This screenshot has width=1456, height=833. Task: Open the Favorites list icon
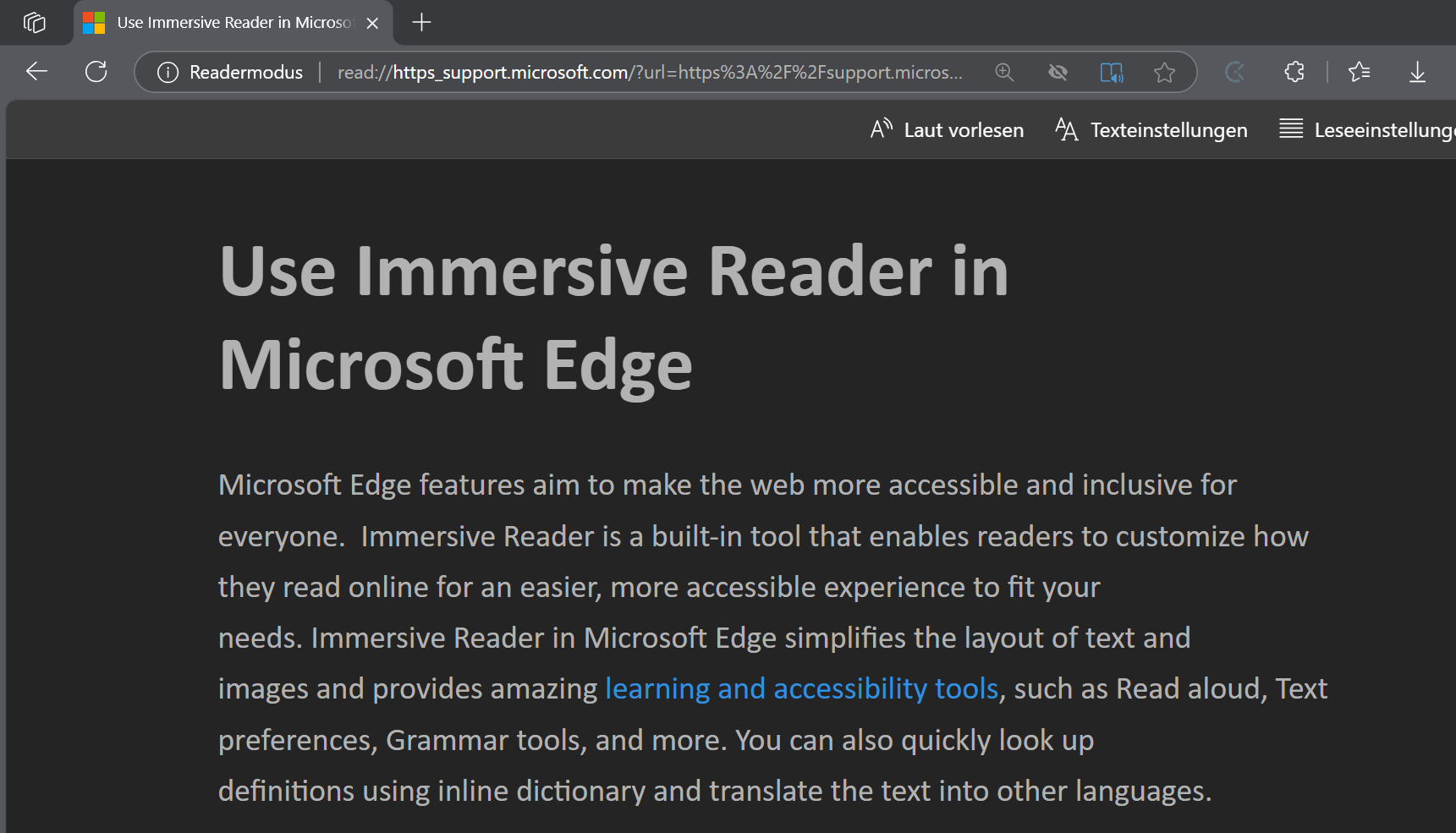point(1360,72)
